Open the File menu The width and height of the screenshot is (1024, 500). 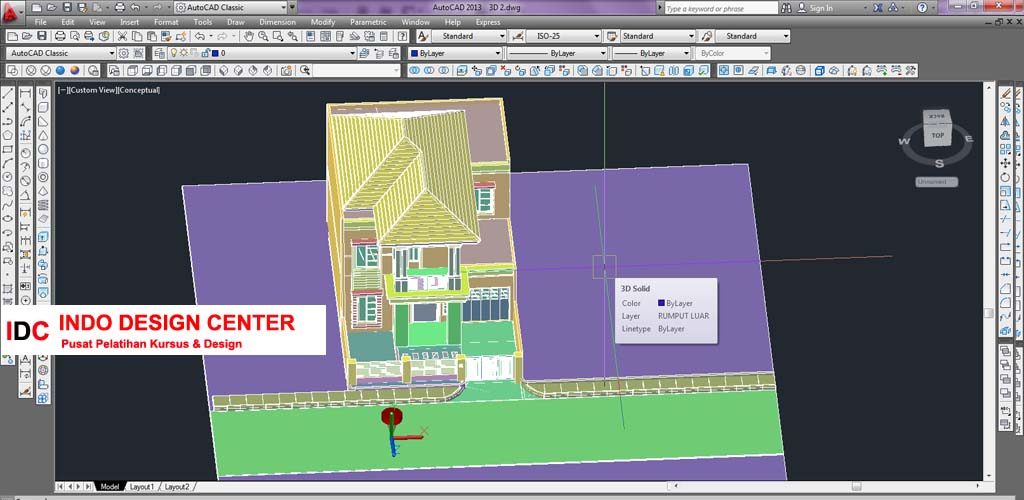(x=40, y=22)
